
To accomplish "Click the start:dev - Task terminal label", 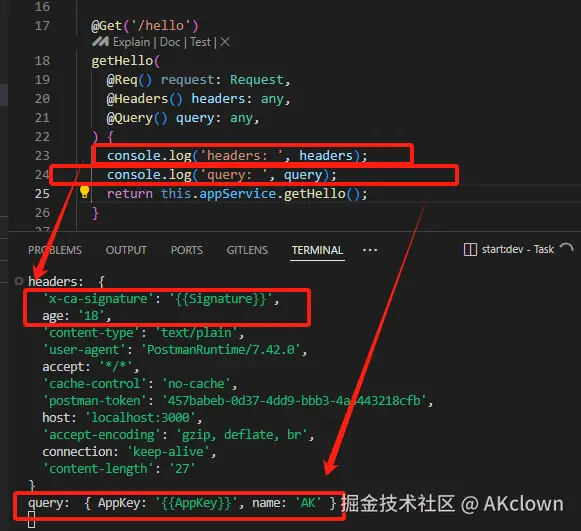I will 518,249.
